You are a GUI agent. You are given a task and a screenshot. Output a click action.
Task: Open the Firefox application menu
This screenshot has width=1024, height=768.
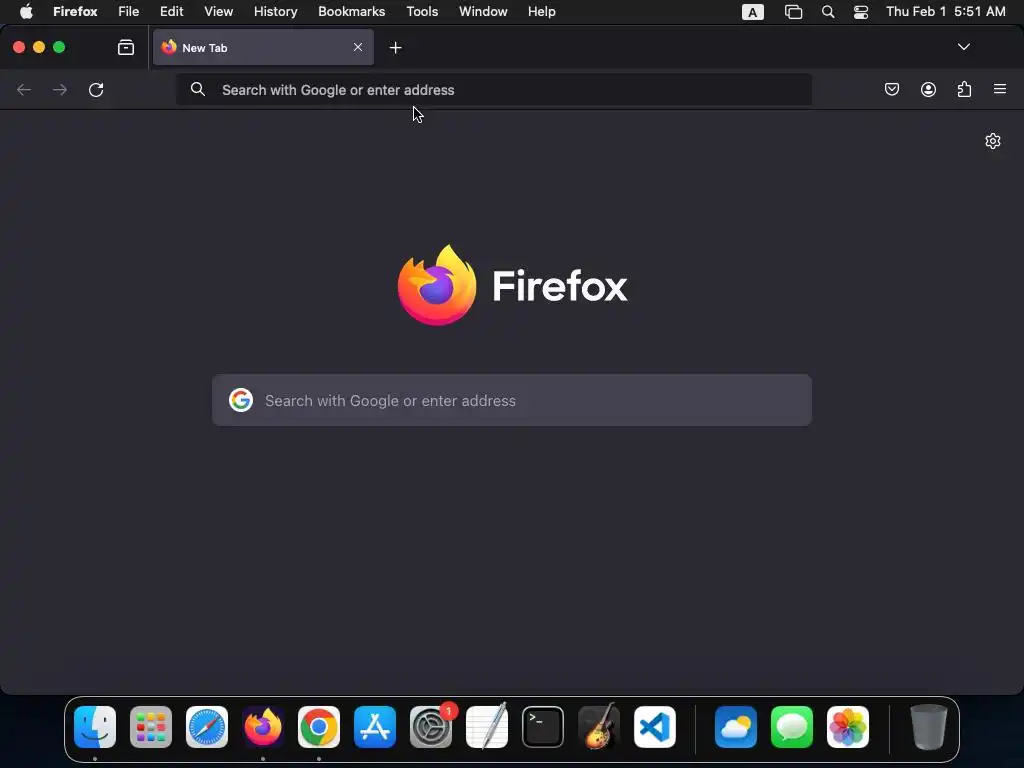coord(75,12)
